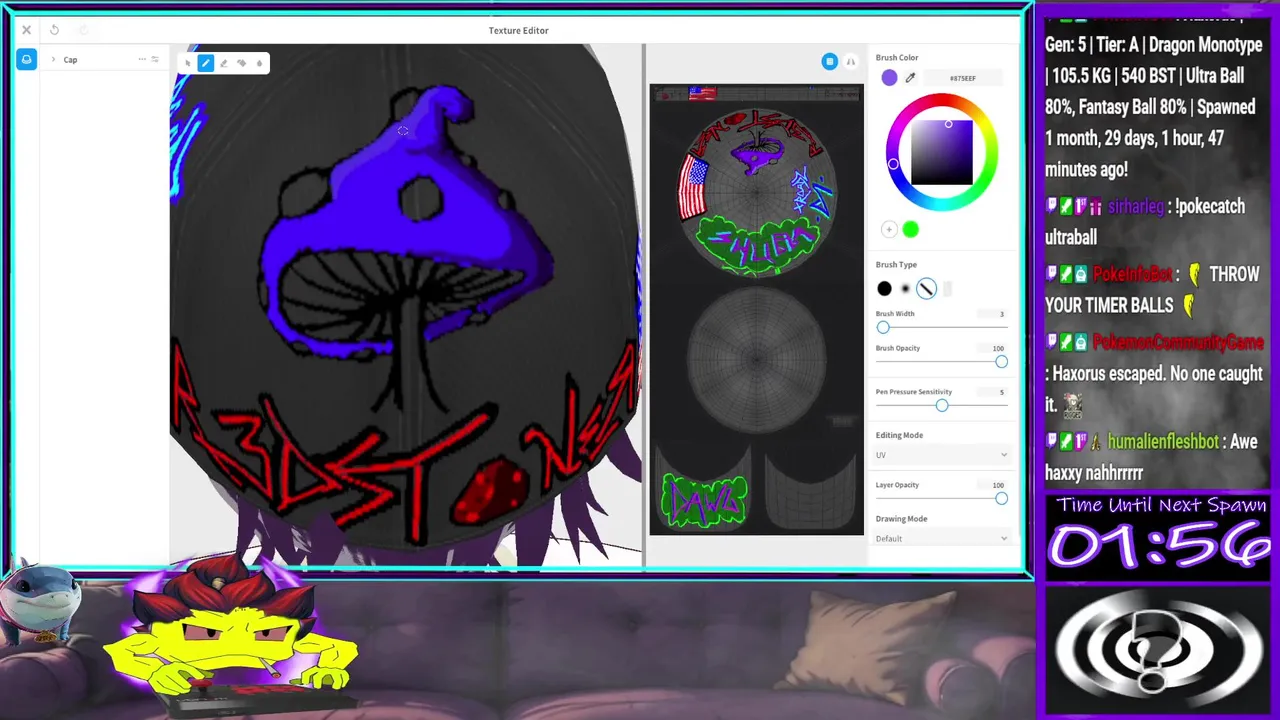Open the Editing Mode UV dropdown
Screen dimensions: 1280x720
(941, 455)
